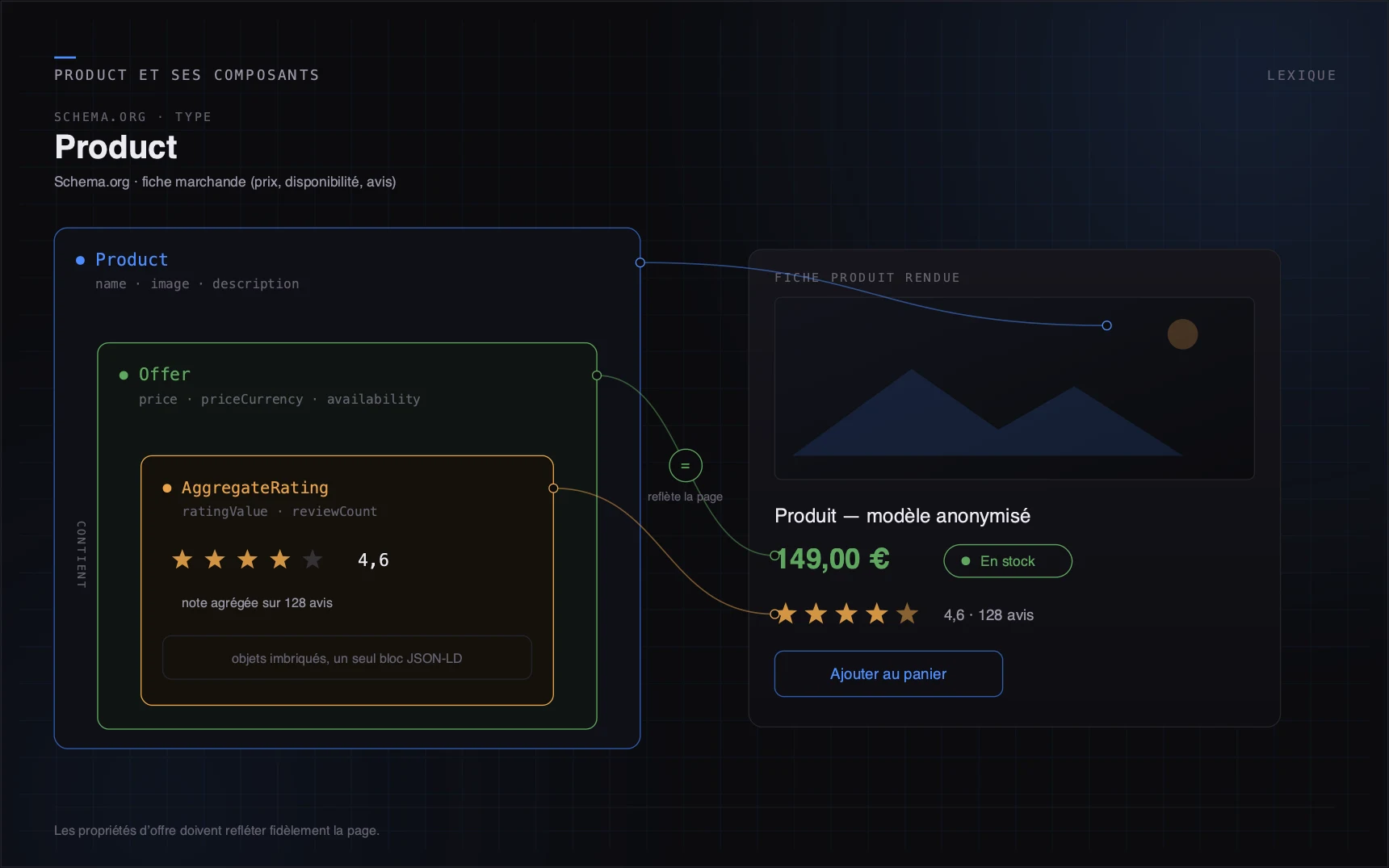Click the 4,6 · 128 avis rating text

pyautogui.click(x=988, y=615)
